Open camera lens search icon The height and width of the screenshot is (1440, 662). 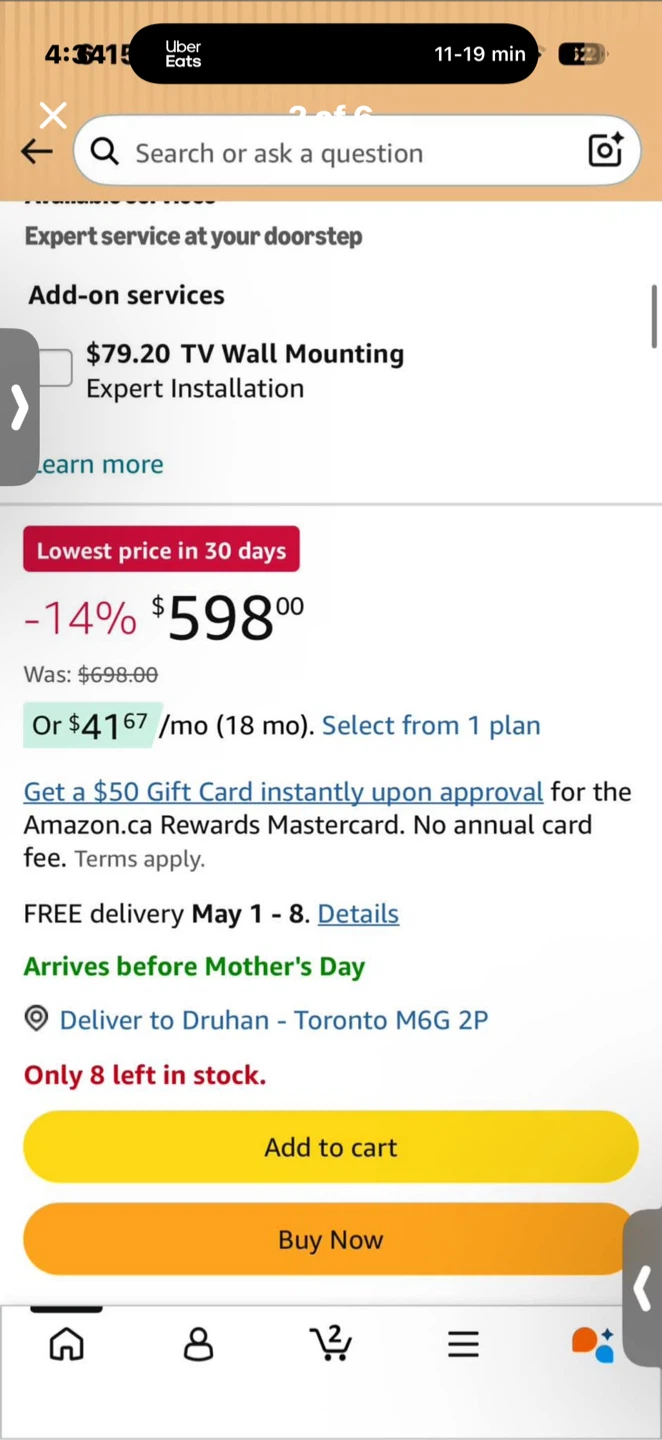[x=605, y=150]
